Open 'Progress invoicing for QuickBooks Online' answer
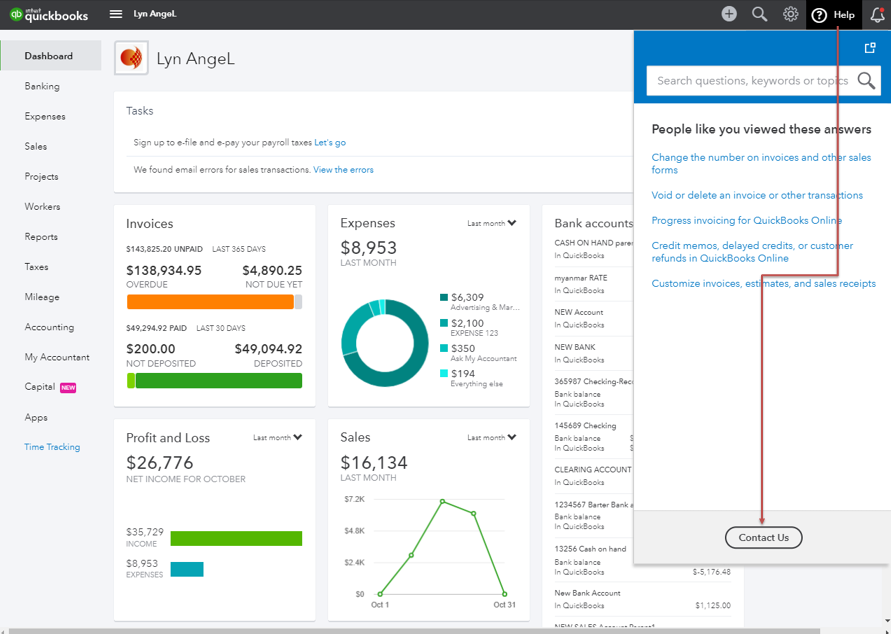 (x=747, y=220)
